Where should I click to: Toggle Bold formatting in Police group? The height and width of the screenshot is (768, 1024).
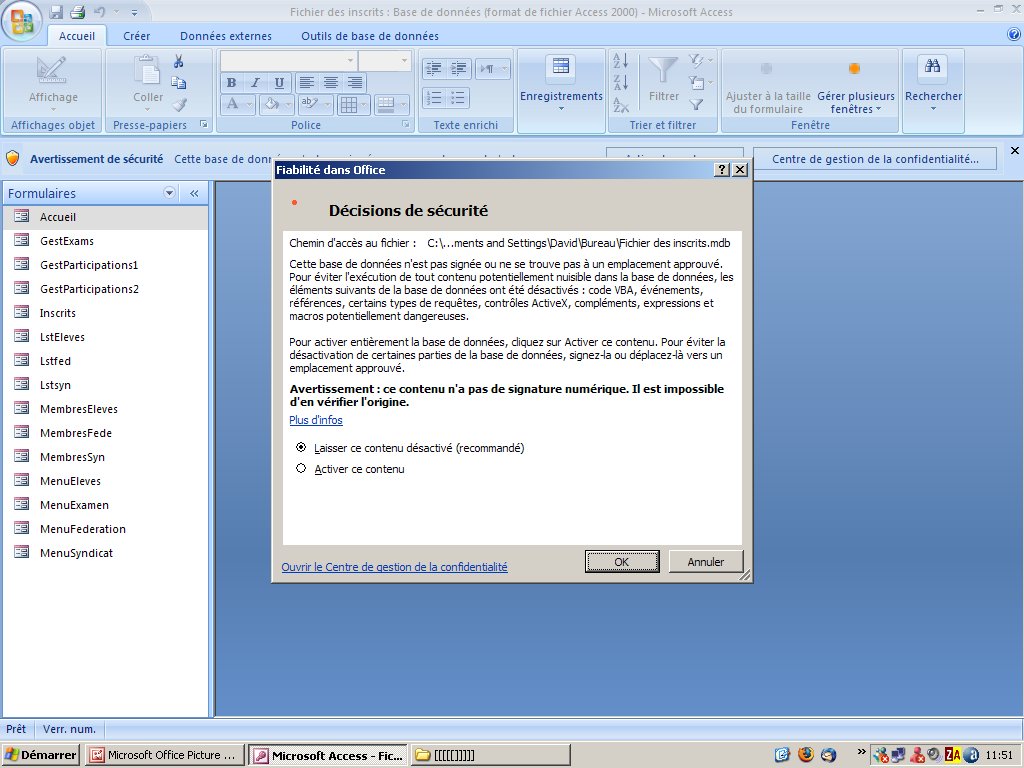(x=231, y=82)
